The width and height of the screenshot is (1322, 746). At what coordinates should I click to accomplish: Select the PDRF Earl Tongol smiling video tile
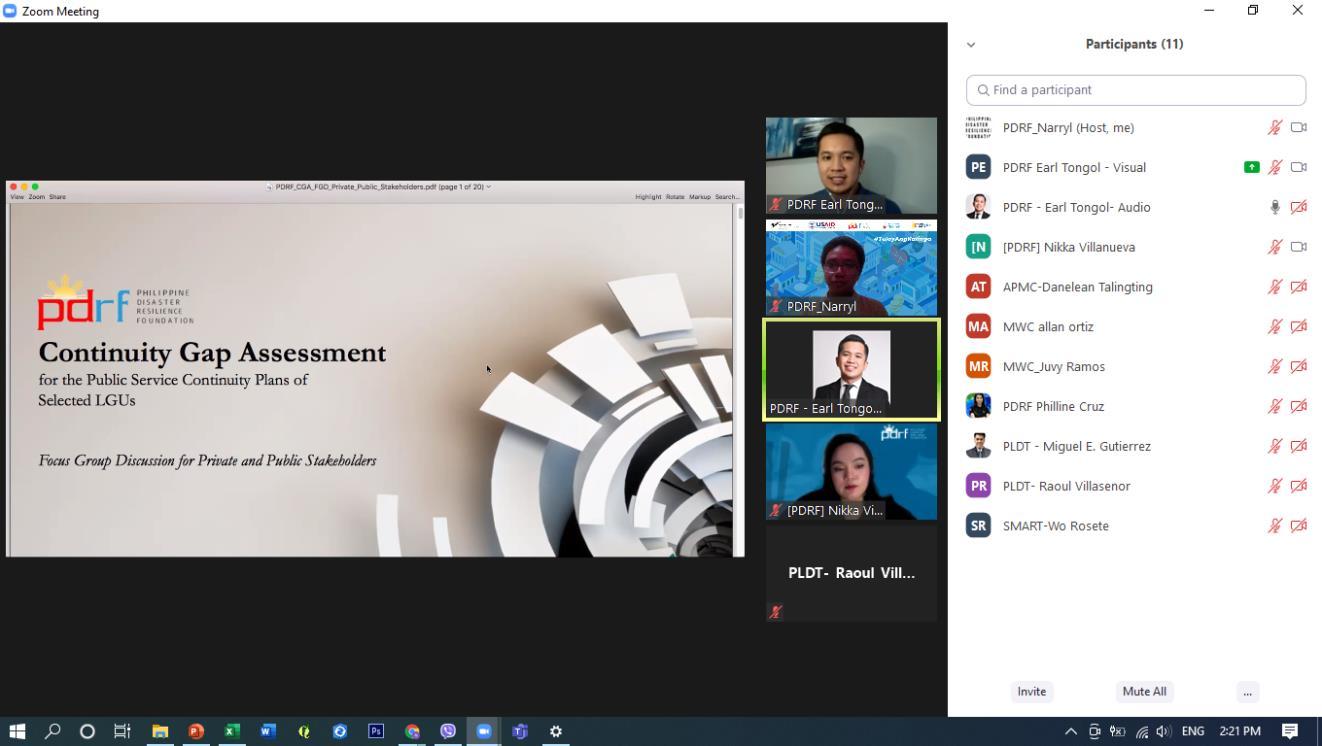pos(851,166)
